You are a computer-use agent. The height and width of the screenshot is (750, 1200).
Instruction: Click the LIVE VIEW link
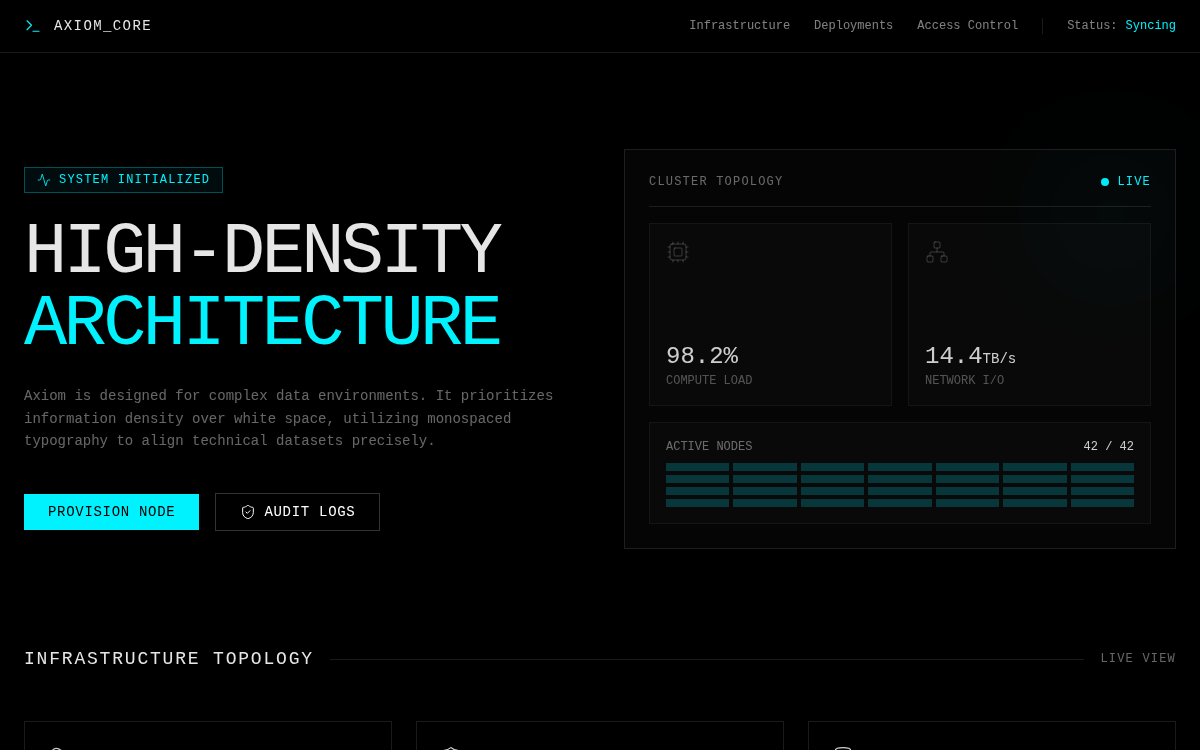coord(1138,659)
